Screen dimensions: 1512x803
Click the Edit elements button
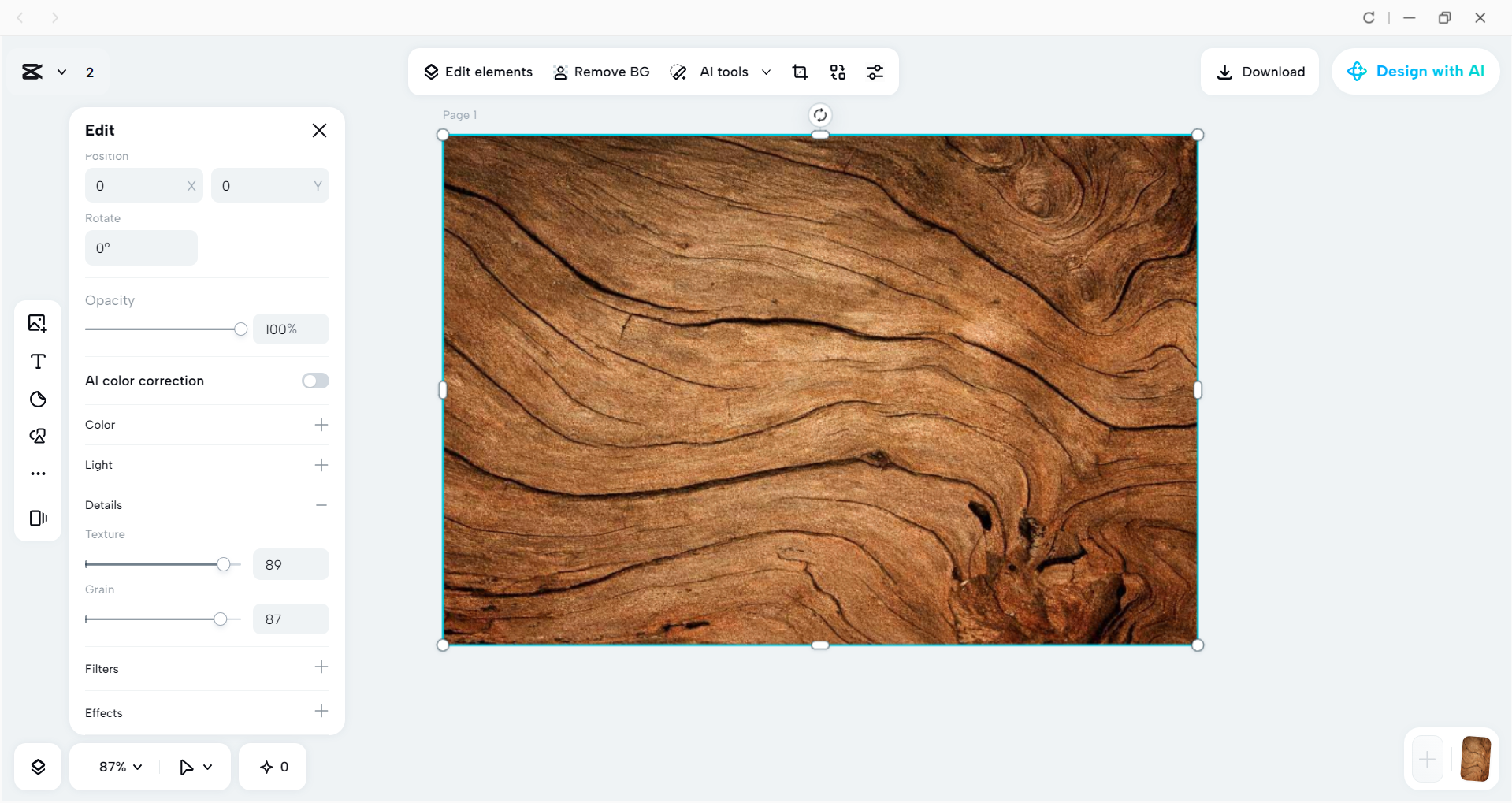coord(478,72)
